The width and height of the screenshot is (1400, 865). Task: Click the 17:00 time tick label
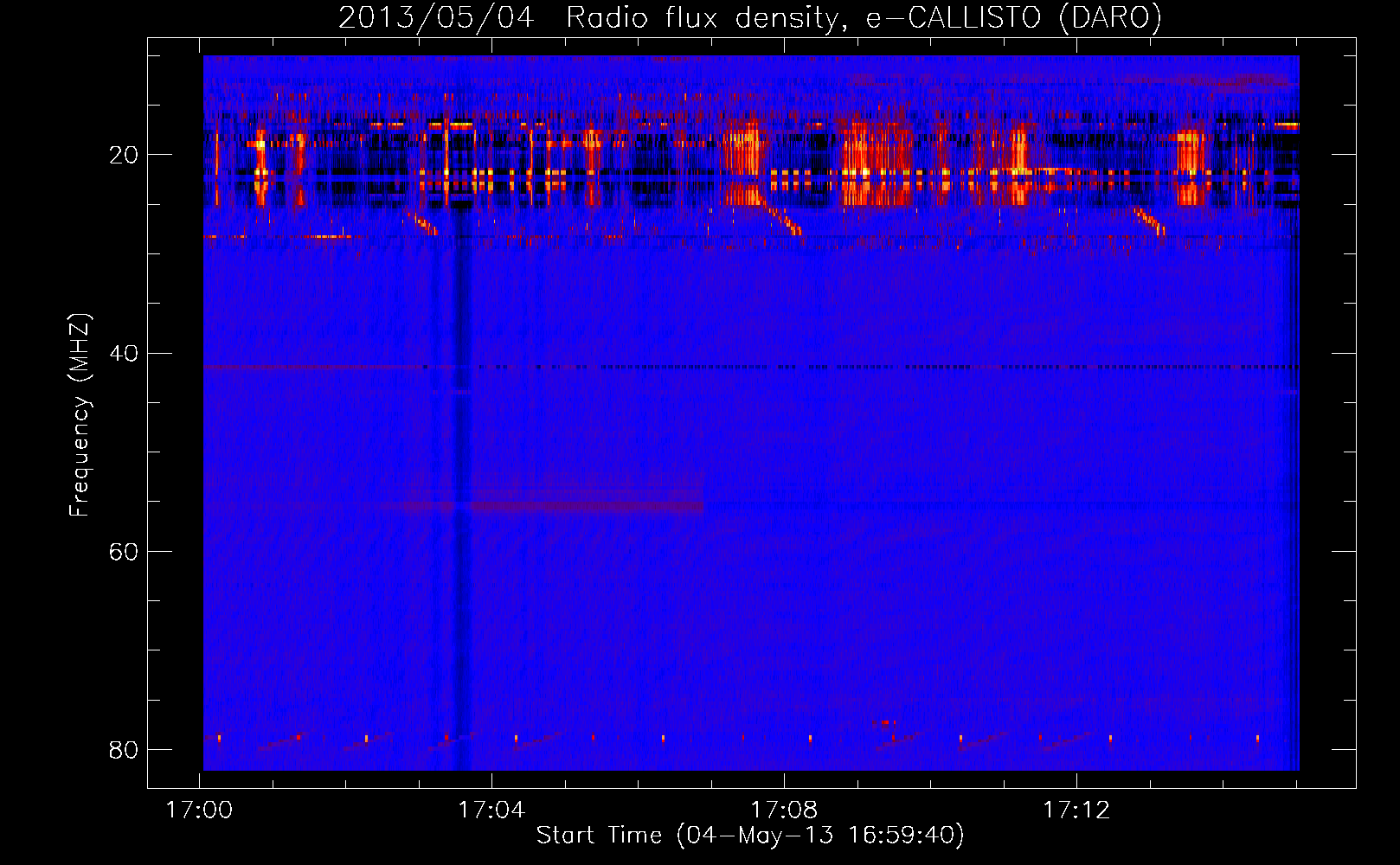click(200, 811)
